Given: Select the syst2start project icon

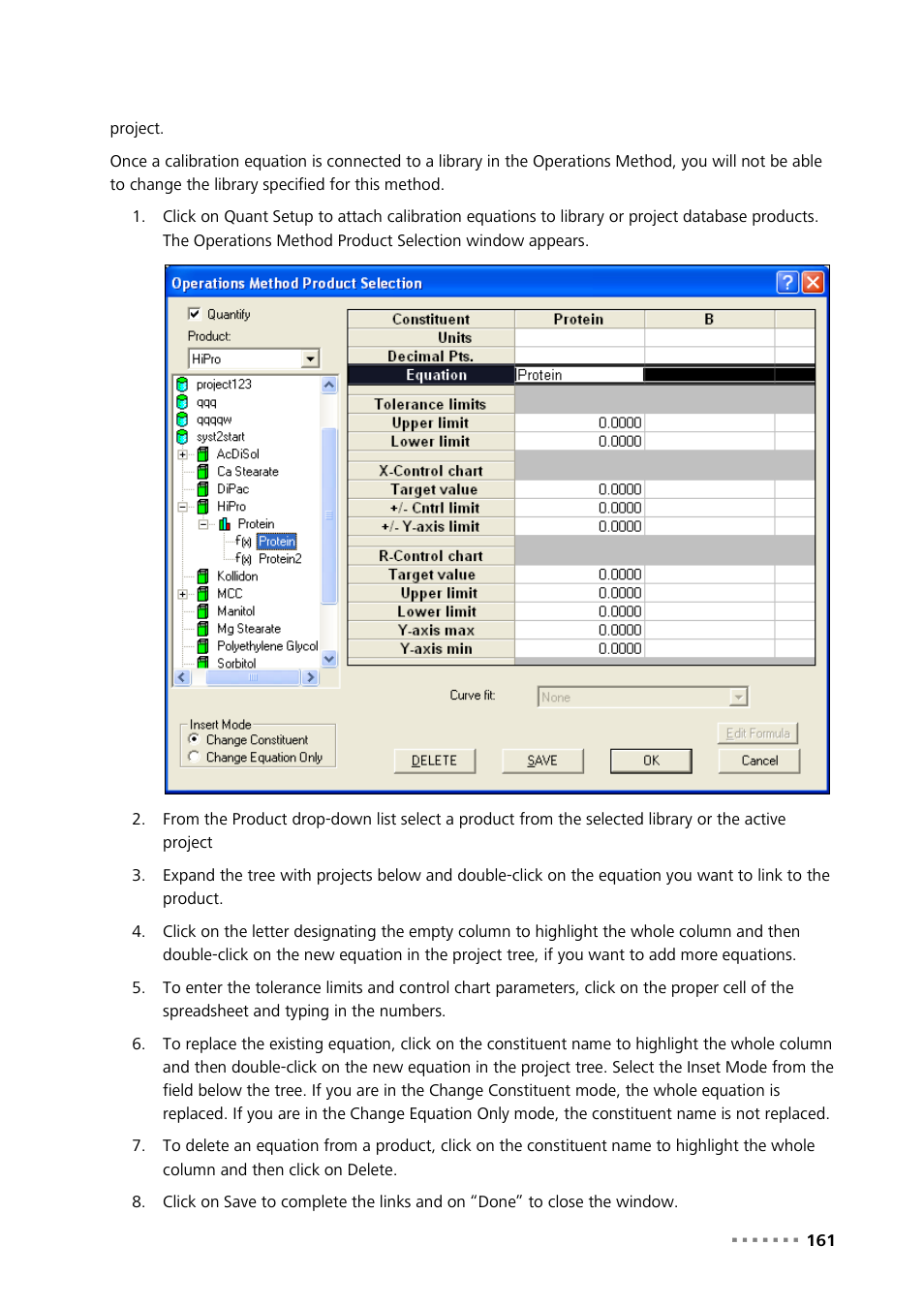Looking at the screenshot, I should [x=182, y=437].
